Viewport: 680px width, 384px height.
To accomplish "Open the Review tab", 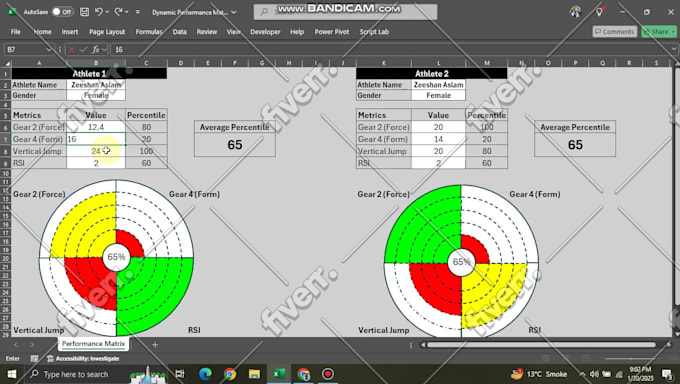I will (x=207, y=32).
